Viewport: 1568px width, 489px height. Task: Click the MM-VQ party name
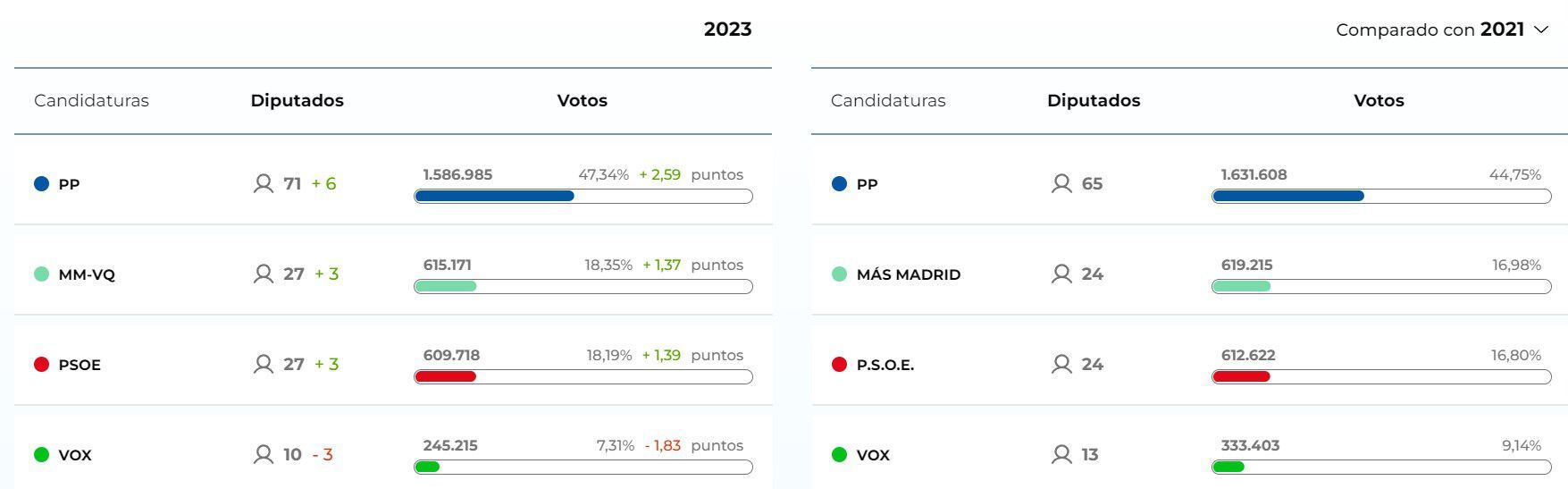tap(87, 274)
